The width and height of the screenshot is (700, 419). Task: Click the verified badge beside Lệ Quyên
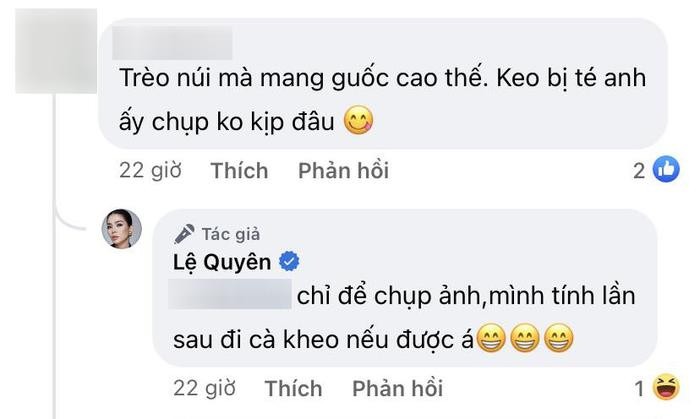tap(290, 264)
